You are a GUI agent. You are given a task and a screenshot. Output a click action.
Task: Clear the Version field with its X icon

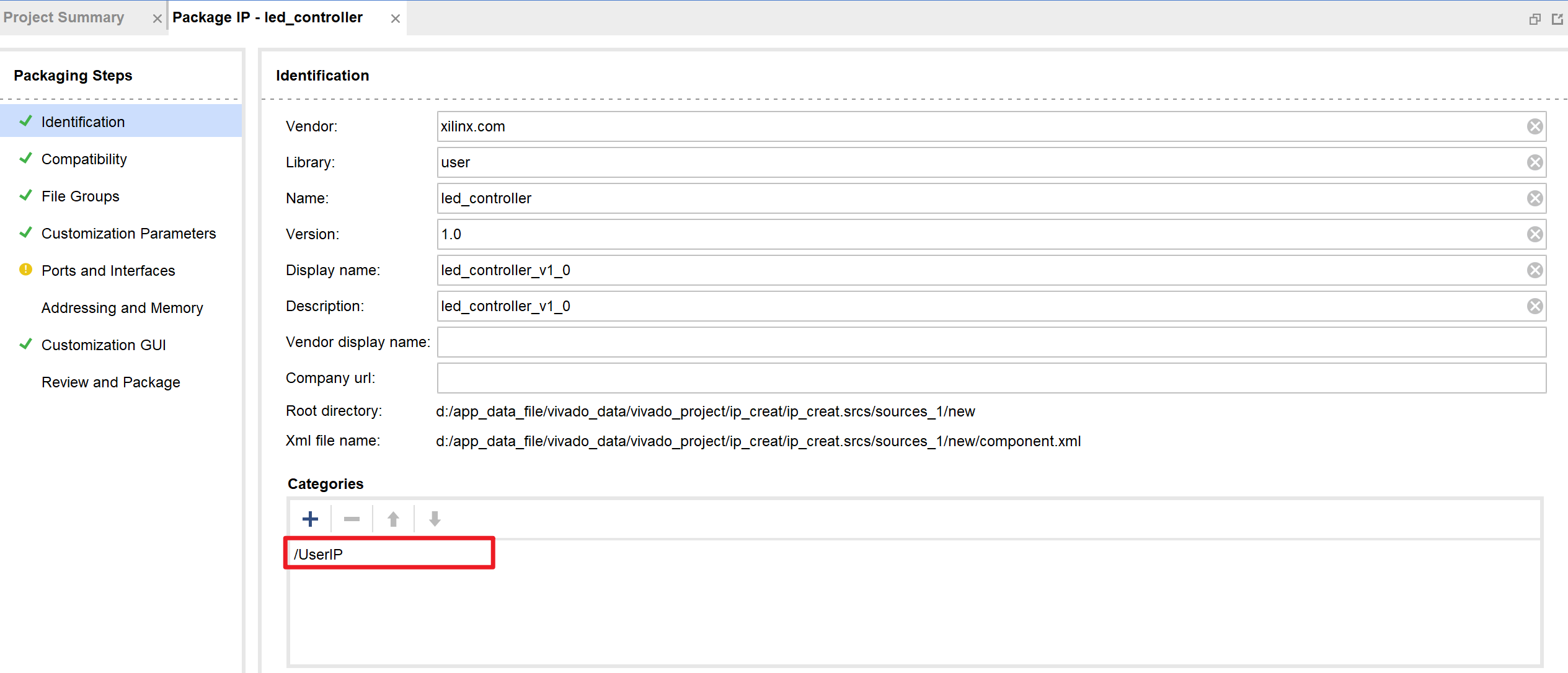click(1535, 234)
